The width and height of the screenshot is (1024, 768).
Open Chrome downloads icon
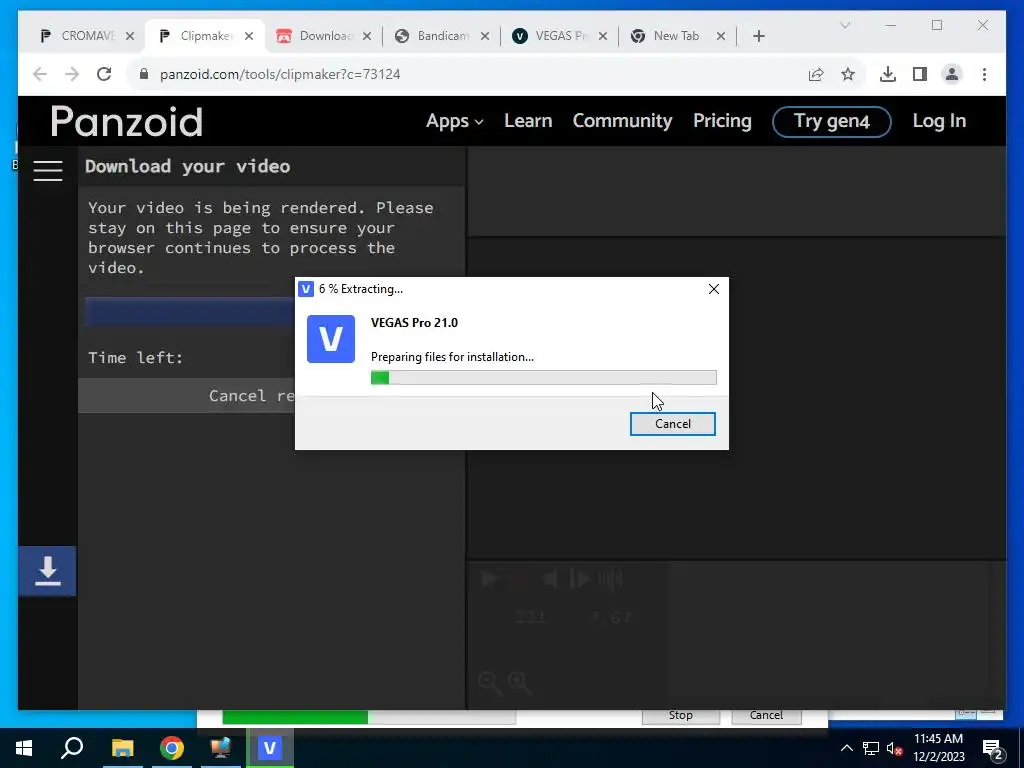click(x=888, y=74)
